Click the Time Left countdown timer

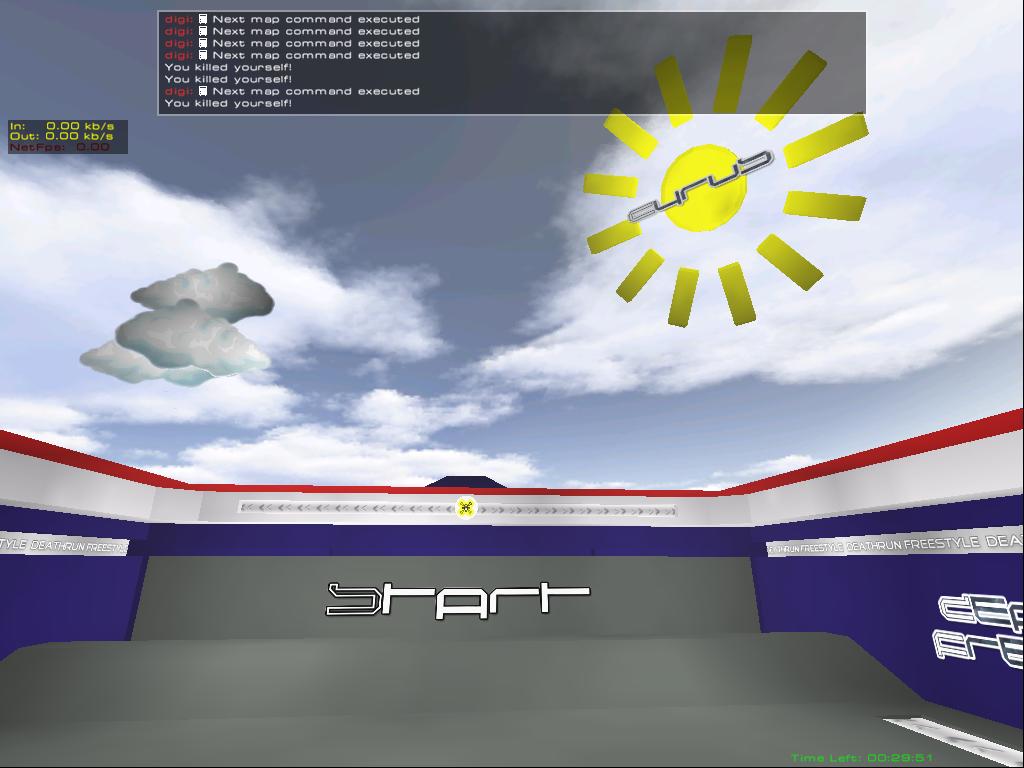(x=862, y=758)
